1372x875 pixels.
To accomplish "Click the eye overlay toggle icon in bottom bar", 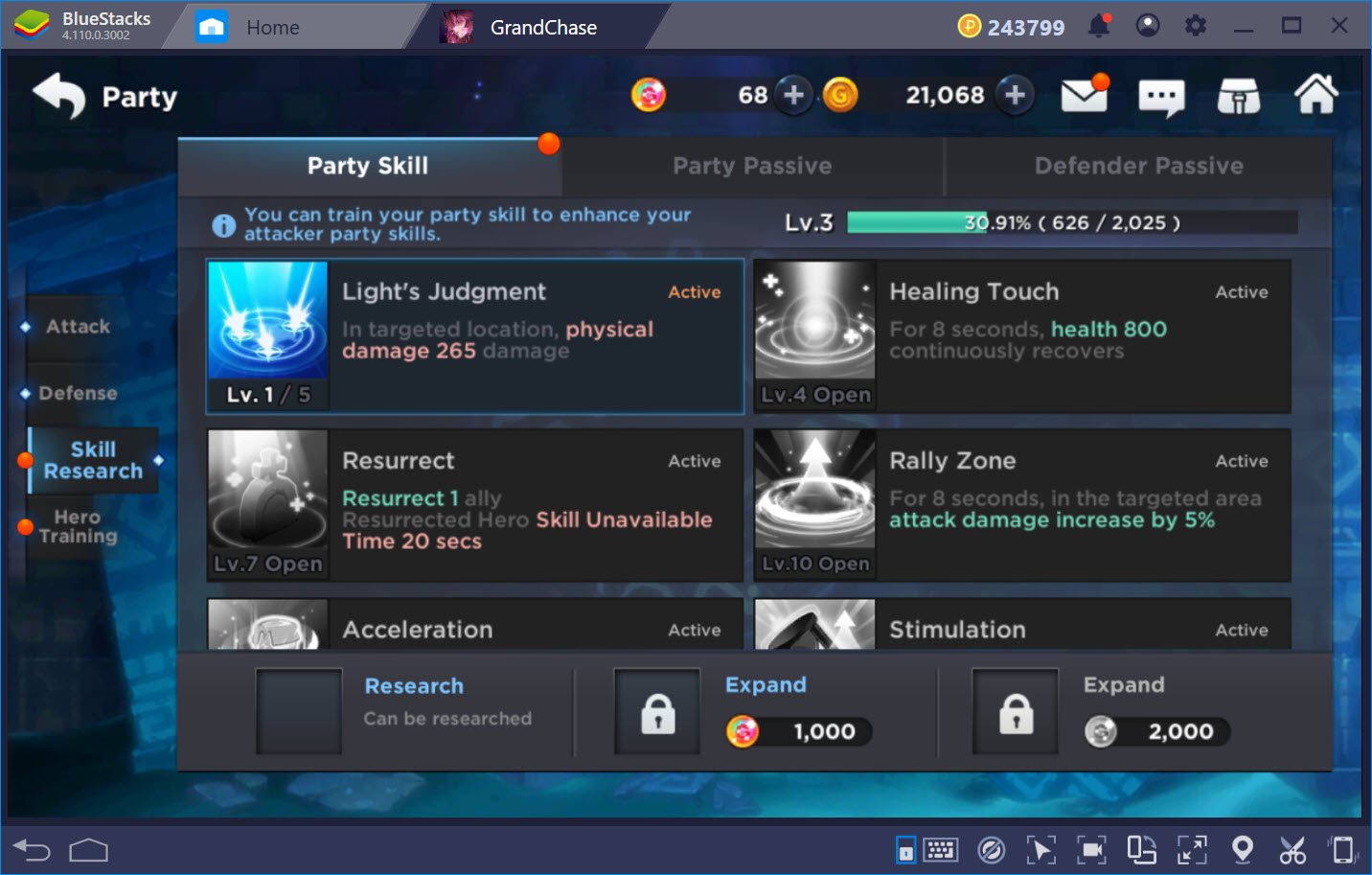I will click(x=992, y=850).
